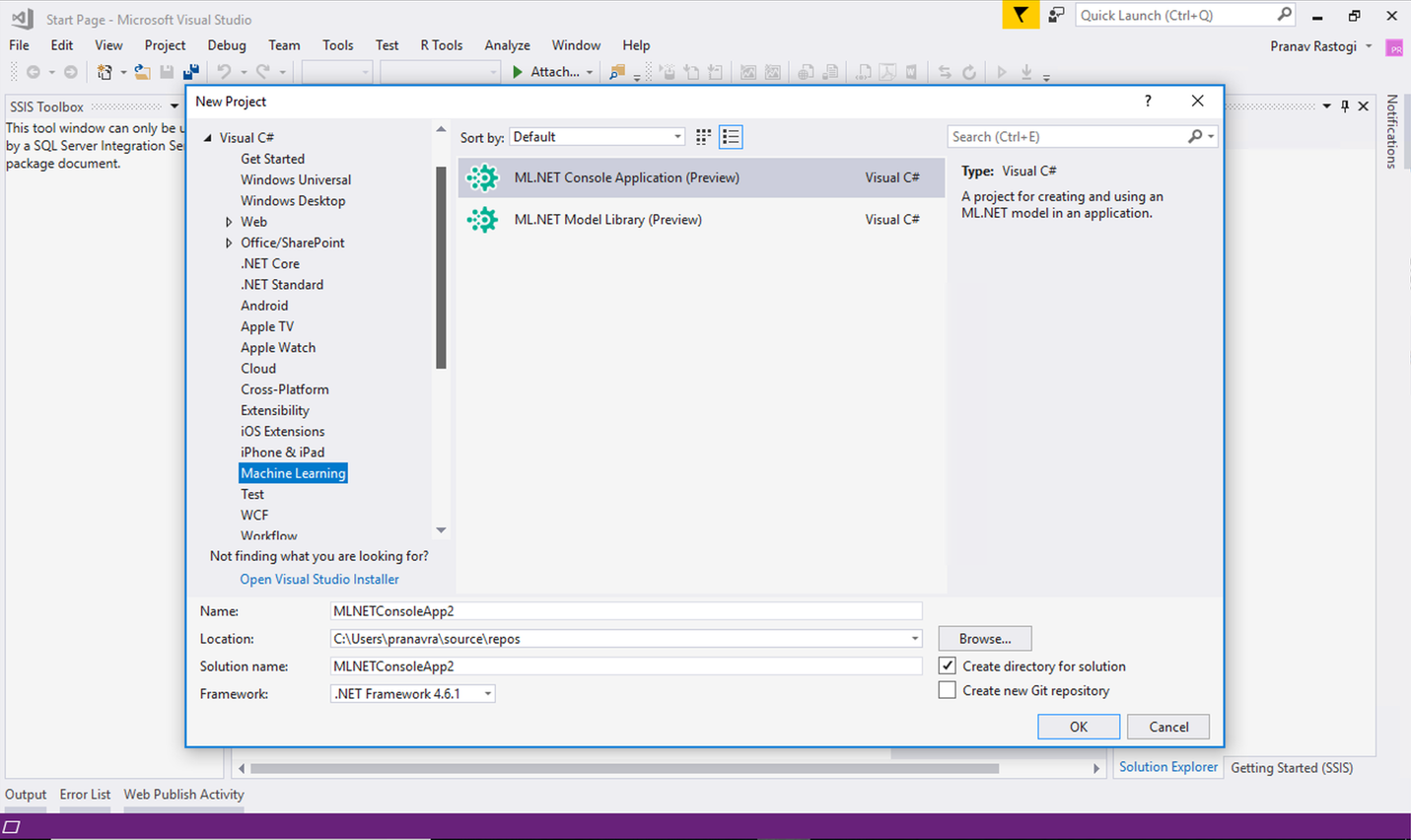
Task: Switch to small icons view
Action: [703, 137]
